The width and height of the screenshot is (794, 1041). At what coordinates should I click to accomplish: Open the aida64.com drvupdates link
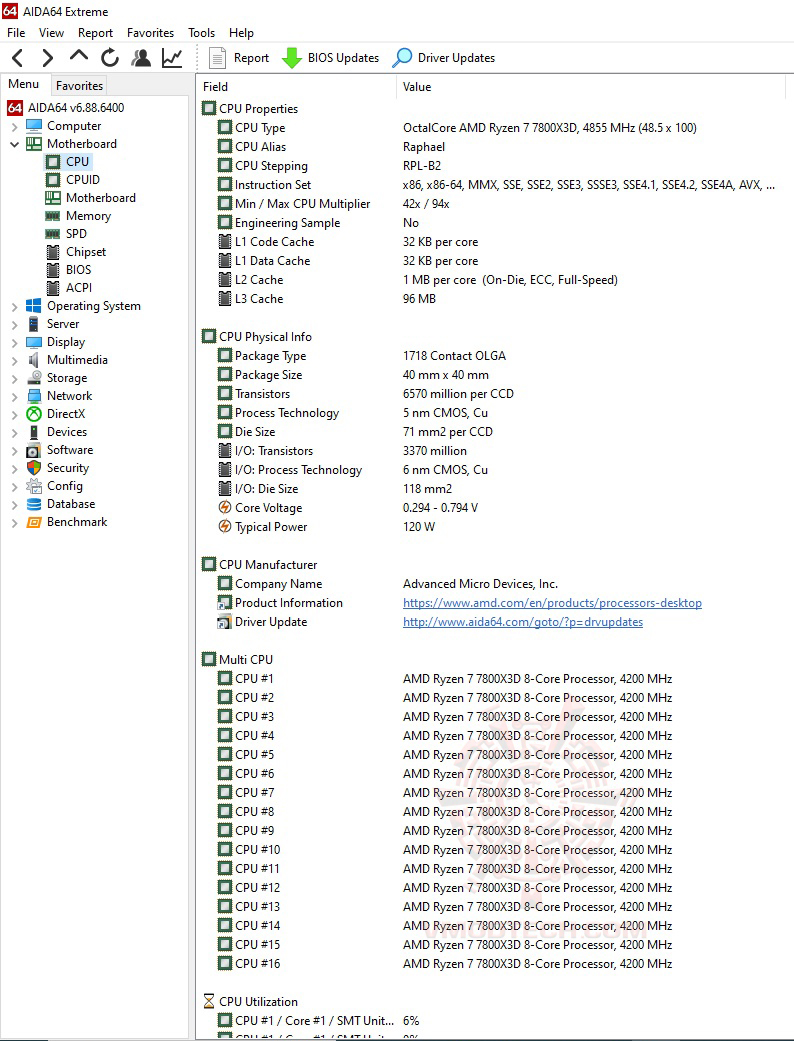tap(523, 622)
